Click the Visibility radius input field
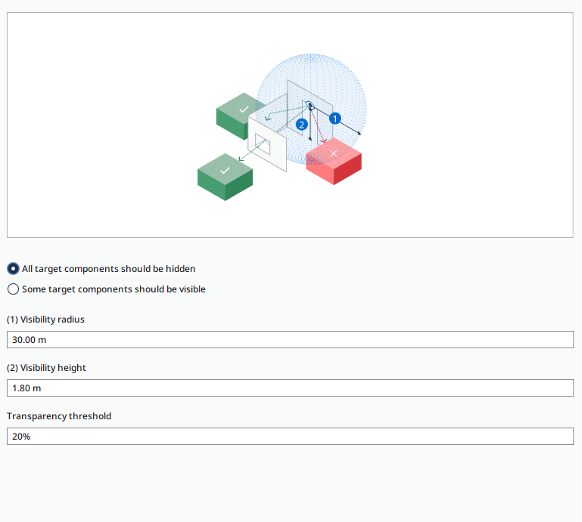The width and height of the screenshot is (582, 522). click(290, 340)
